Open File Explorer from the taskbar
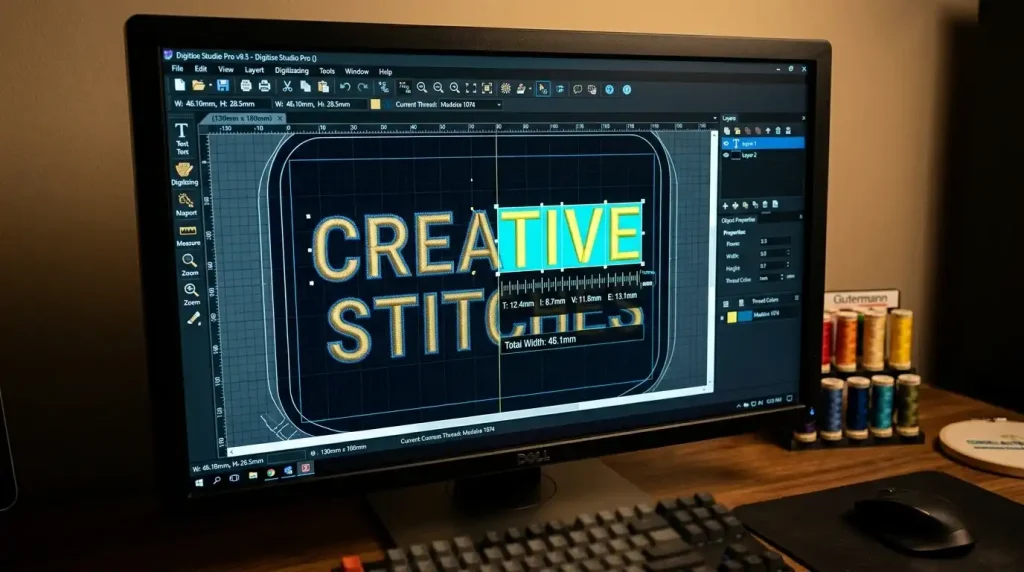This screenshot has width=1024, height=572. pyautogui.click(x=252, y=475)
